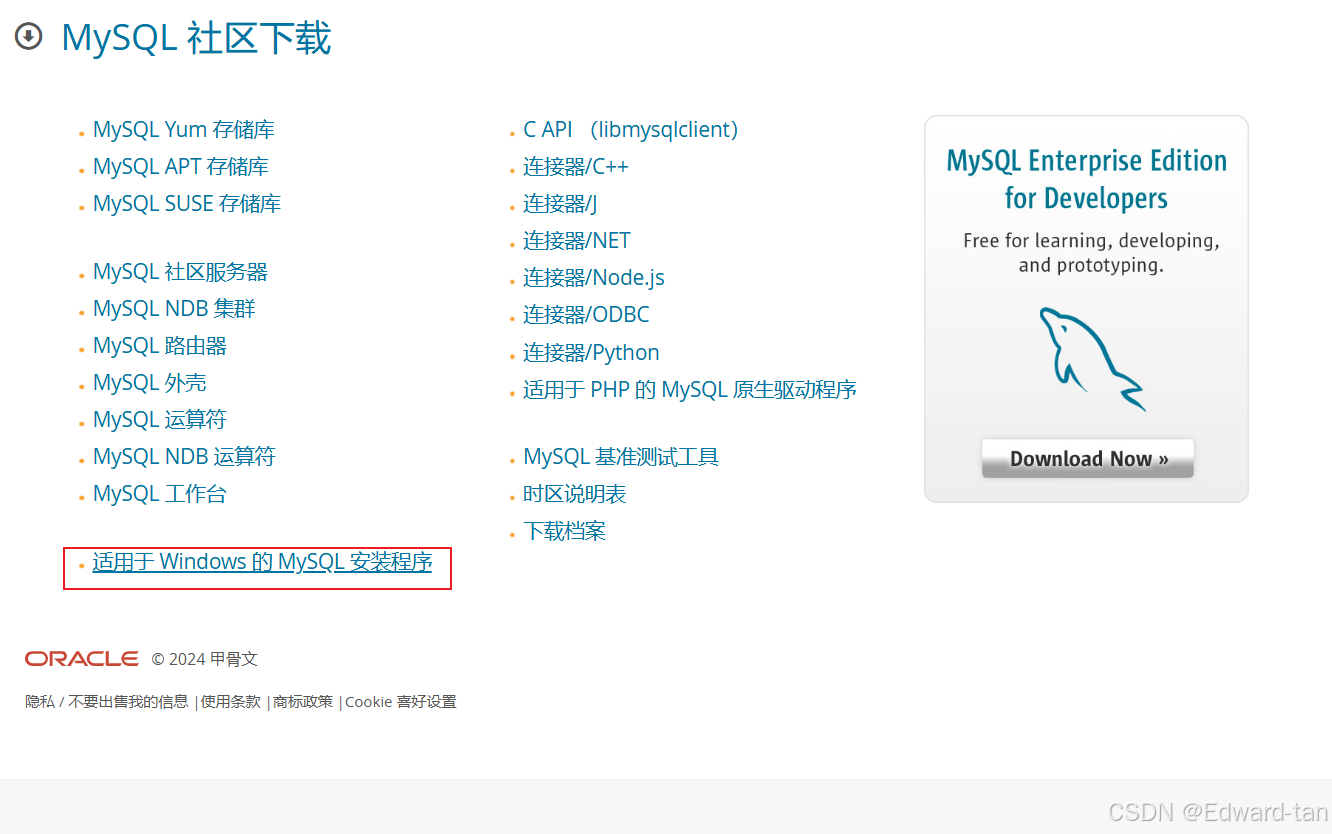The image size is (1332, 834).
Task: Open the C API (libmysqlclient) link
Action: [631, 130]
